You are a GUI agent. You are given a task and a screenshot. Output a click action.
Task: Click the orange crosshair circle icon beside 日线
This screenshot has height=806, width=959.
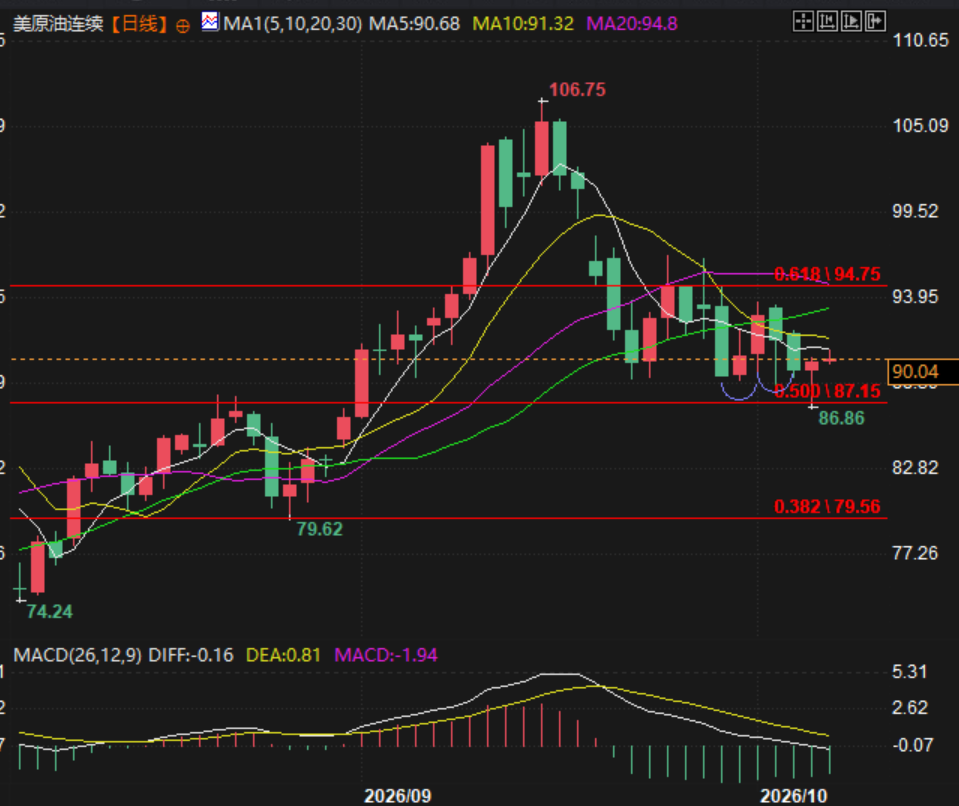click(x=183, y=26)
